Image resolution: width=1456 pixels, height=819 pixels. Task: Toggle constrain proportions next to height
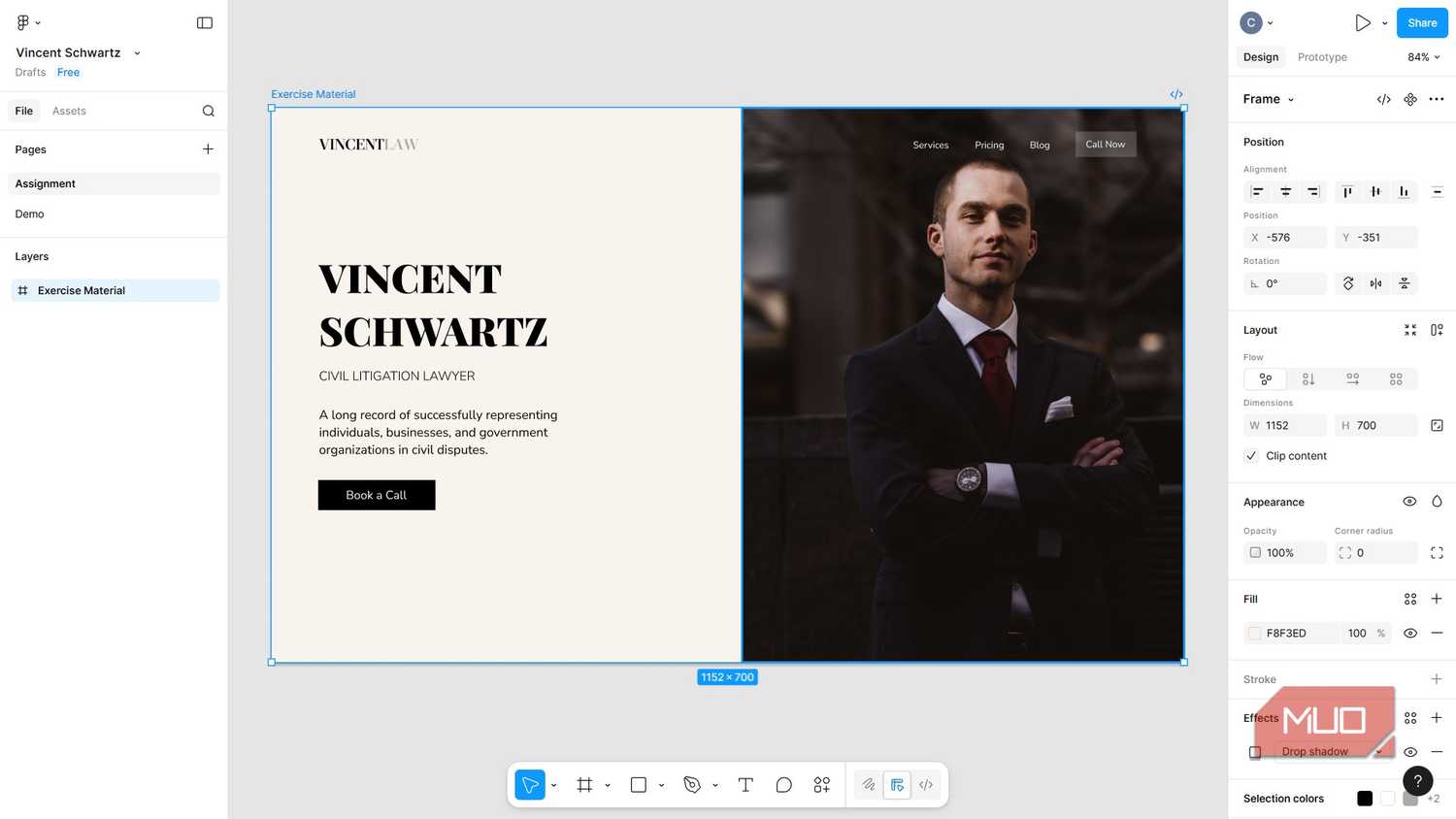pos(1437,425)
